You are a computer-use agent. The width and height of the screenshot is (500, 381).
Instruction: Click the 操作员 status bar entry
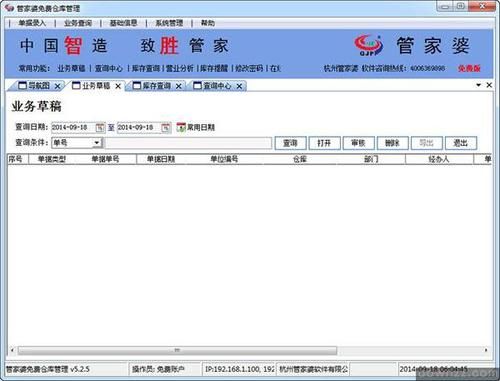click(158, 369)
